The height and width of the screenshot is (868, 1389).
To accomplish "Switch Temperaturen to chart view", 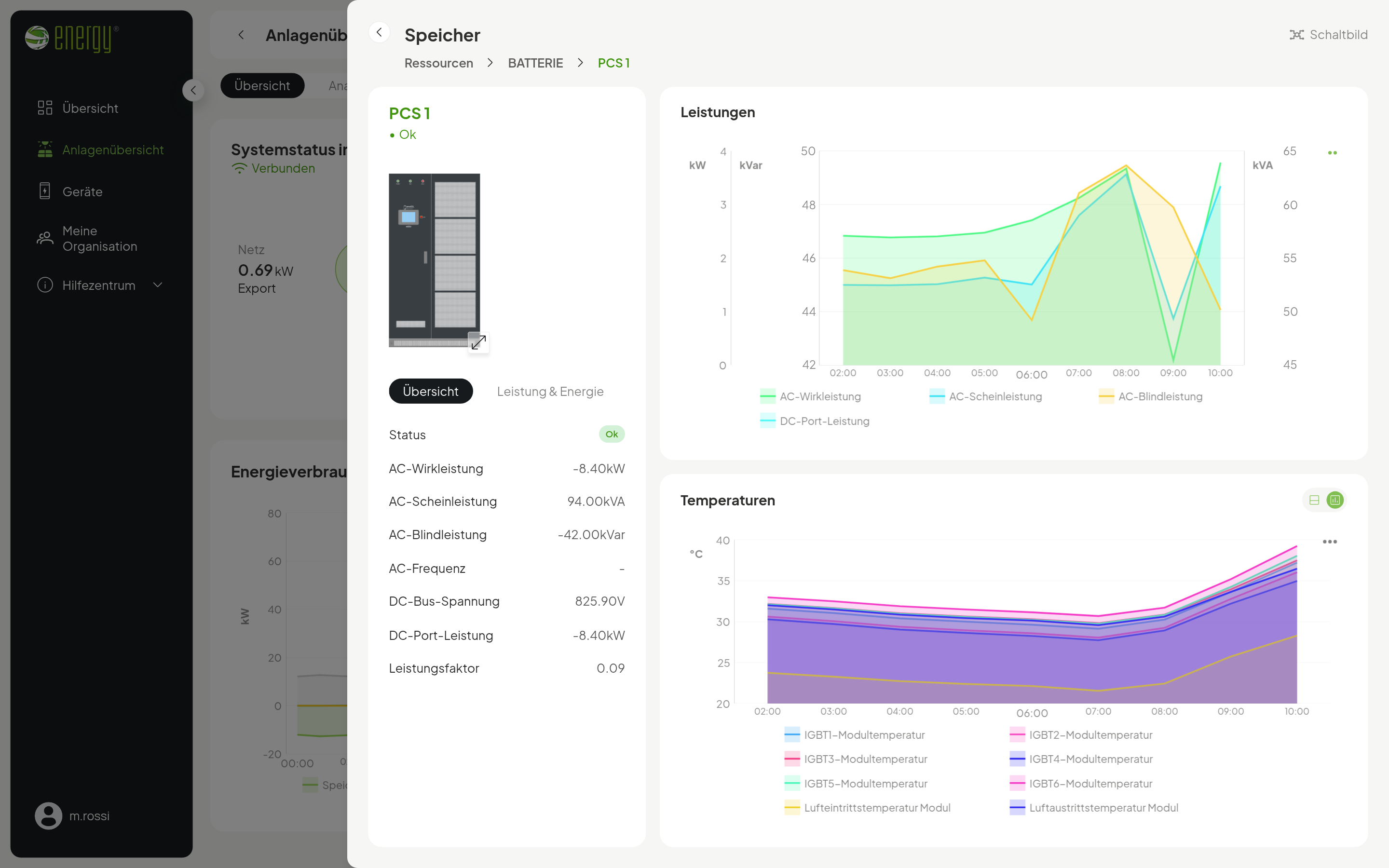I will [1335, 500].
